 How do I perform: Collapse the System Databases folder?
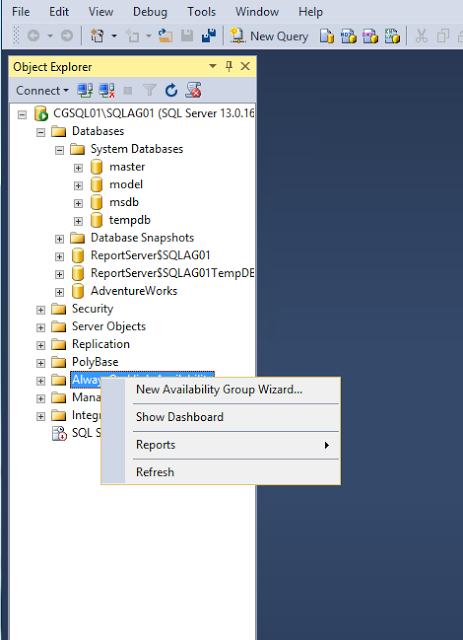pyautogui.click(x=60, y=150)
